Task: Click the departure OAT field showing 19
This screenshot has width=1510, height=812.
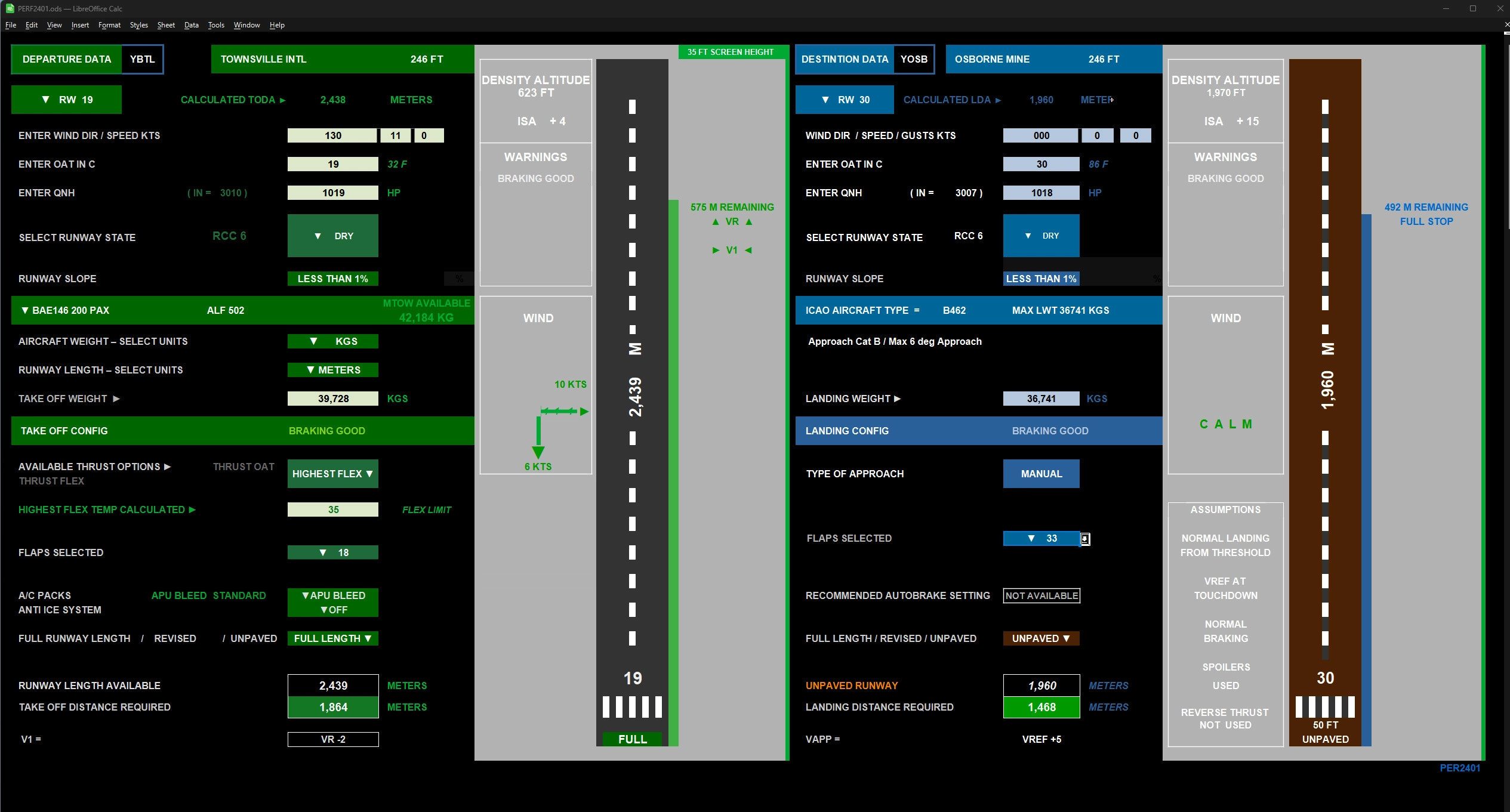Action: (333, 164)
